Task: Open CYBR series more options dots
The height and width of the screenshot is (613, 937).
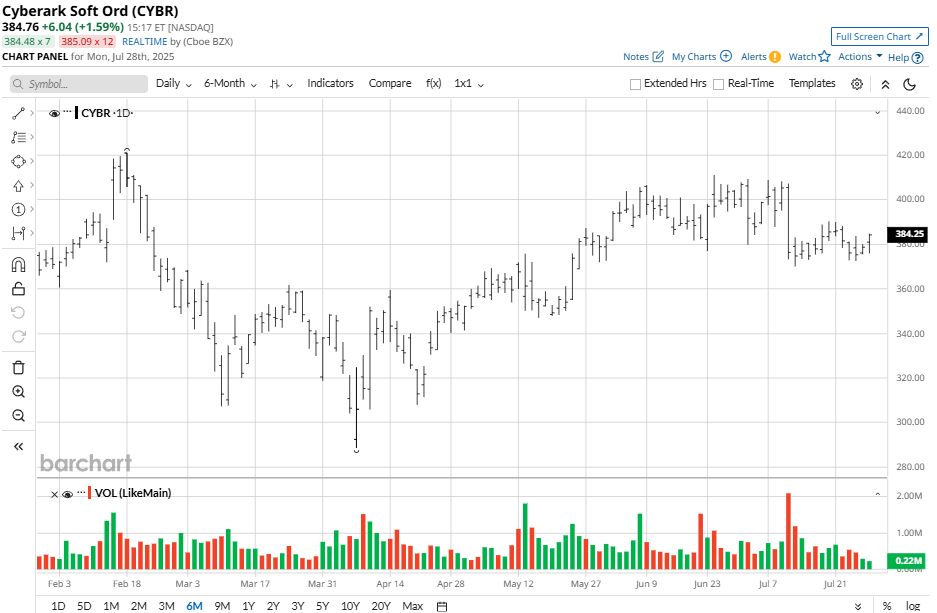Action: point(68,111)
